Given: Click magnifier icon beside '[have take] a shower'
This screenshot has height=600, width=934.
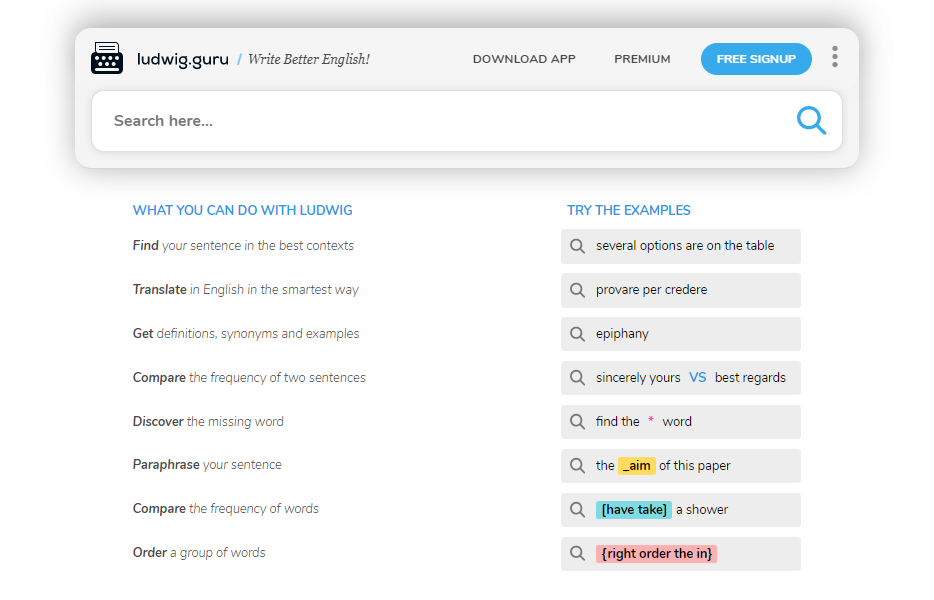Looking at the screenshot, I should (x=577, y=510).
